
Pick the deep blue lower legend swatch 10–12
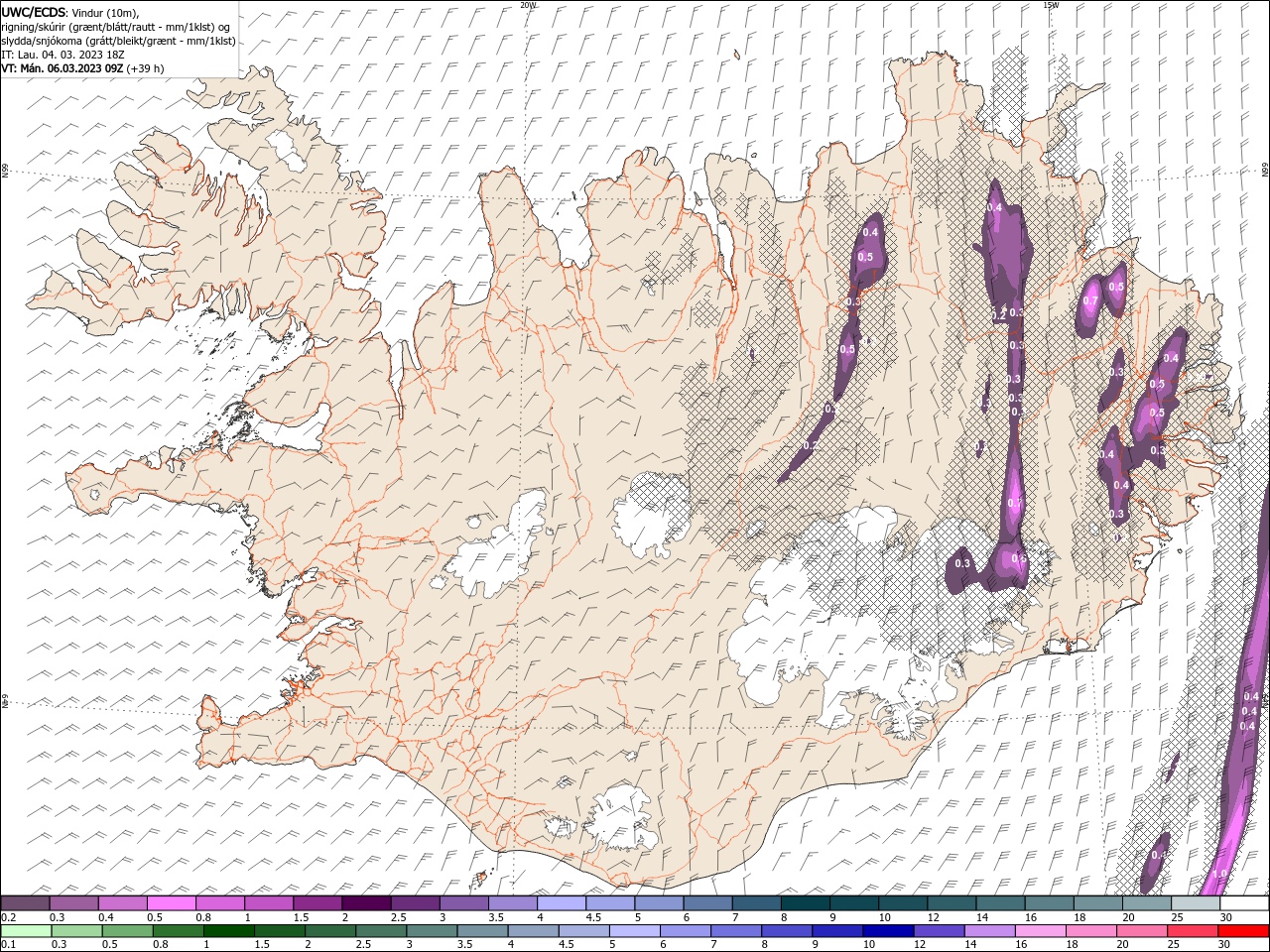pyautogui.click(x=888, y=931)
